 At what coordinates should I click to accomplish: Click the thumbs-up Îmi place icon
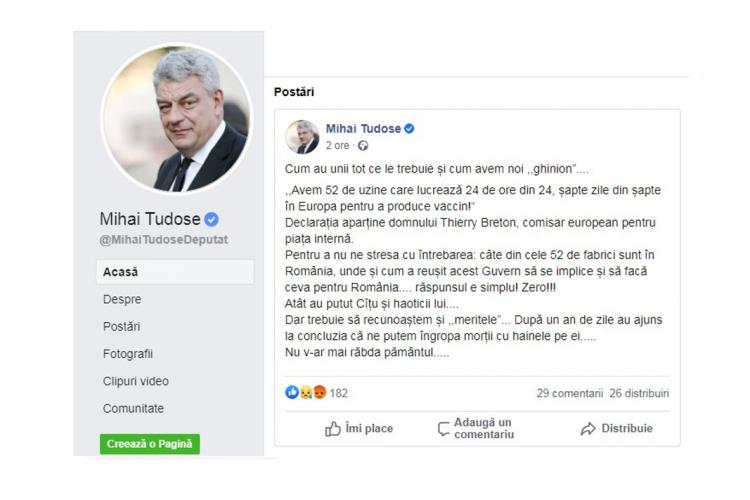click(x=332, y=429)
